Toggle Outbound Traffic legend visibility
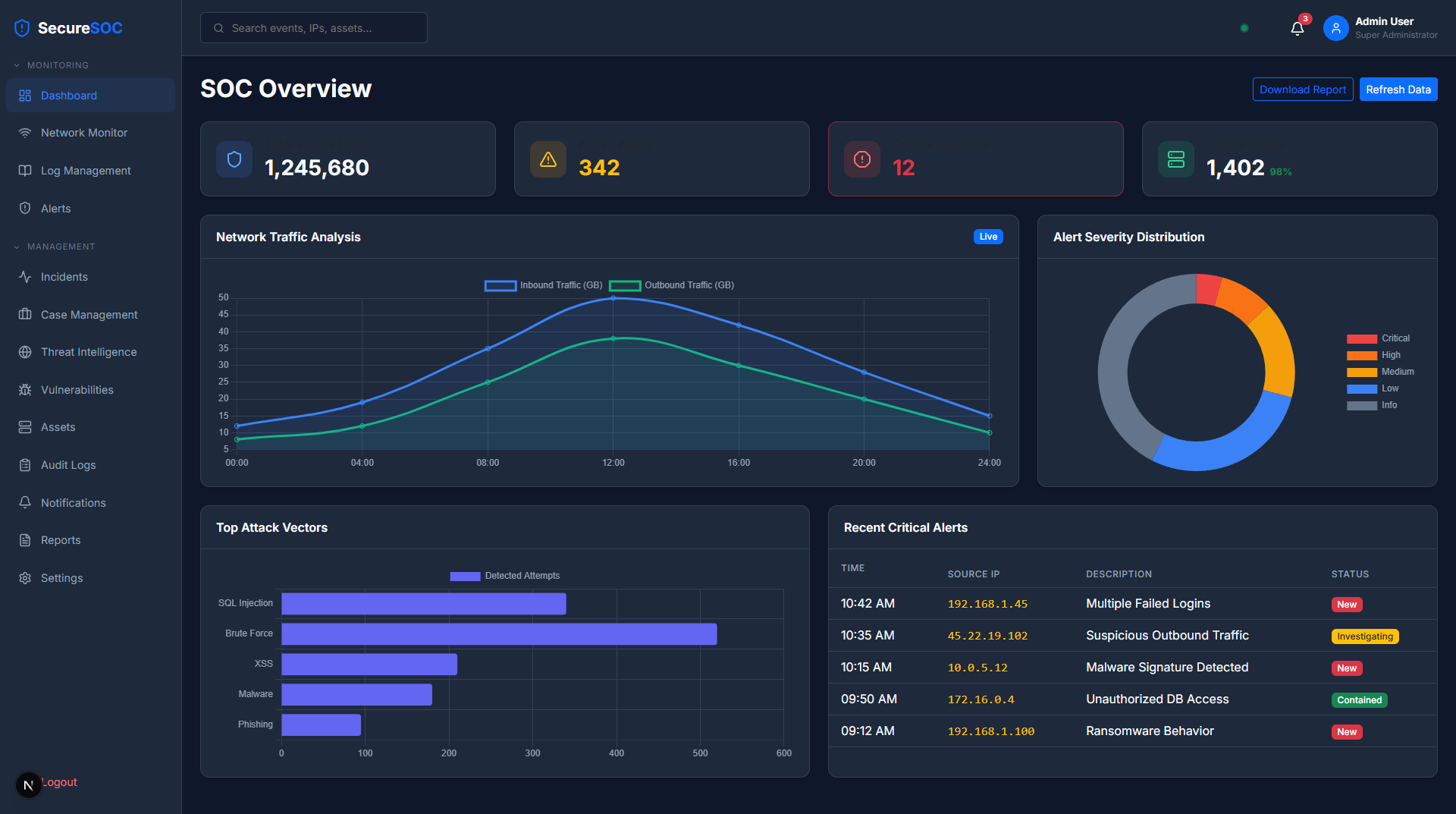This screenshot has height=814, width=1456. click(x=672, y=285)
